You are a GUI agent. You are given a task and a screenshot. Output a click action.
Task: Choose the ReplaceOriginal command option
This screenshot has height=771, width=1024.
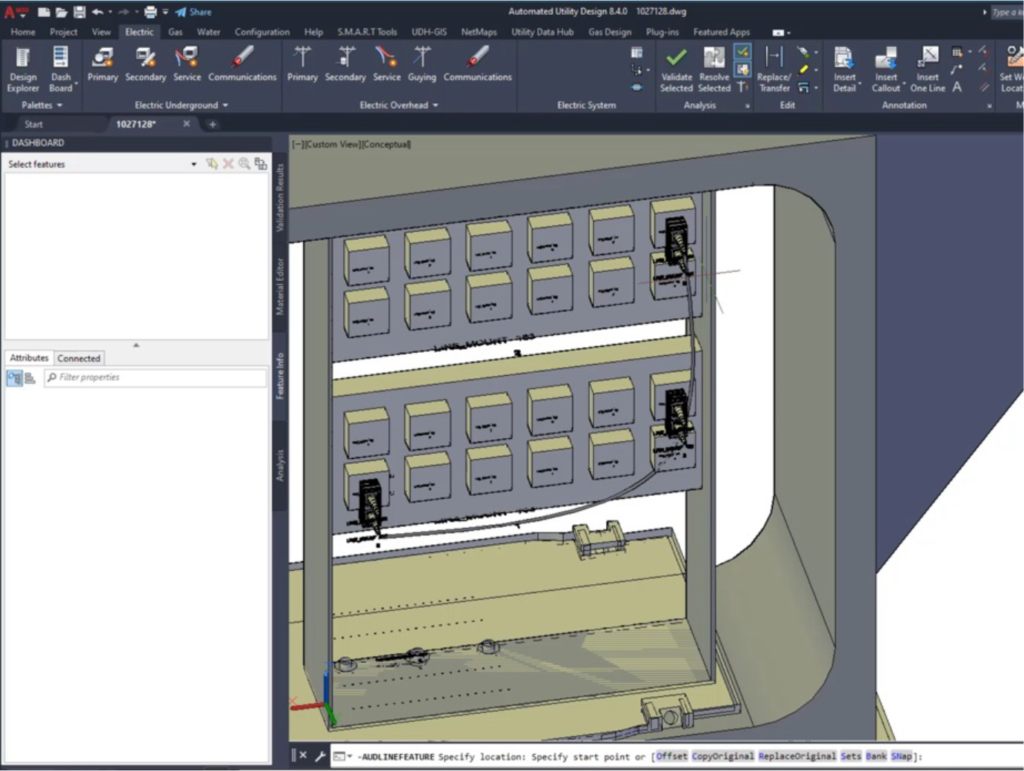pyautogui.click(x=797, y=756)
